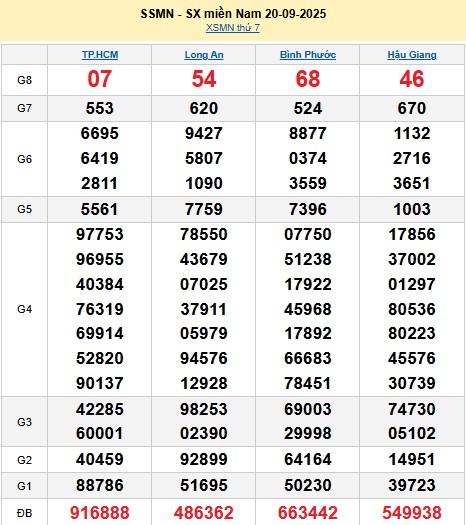Click Long An special prize number 486362
This screenshot has height=525, width=466.
(x=204, y=513)
